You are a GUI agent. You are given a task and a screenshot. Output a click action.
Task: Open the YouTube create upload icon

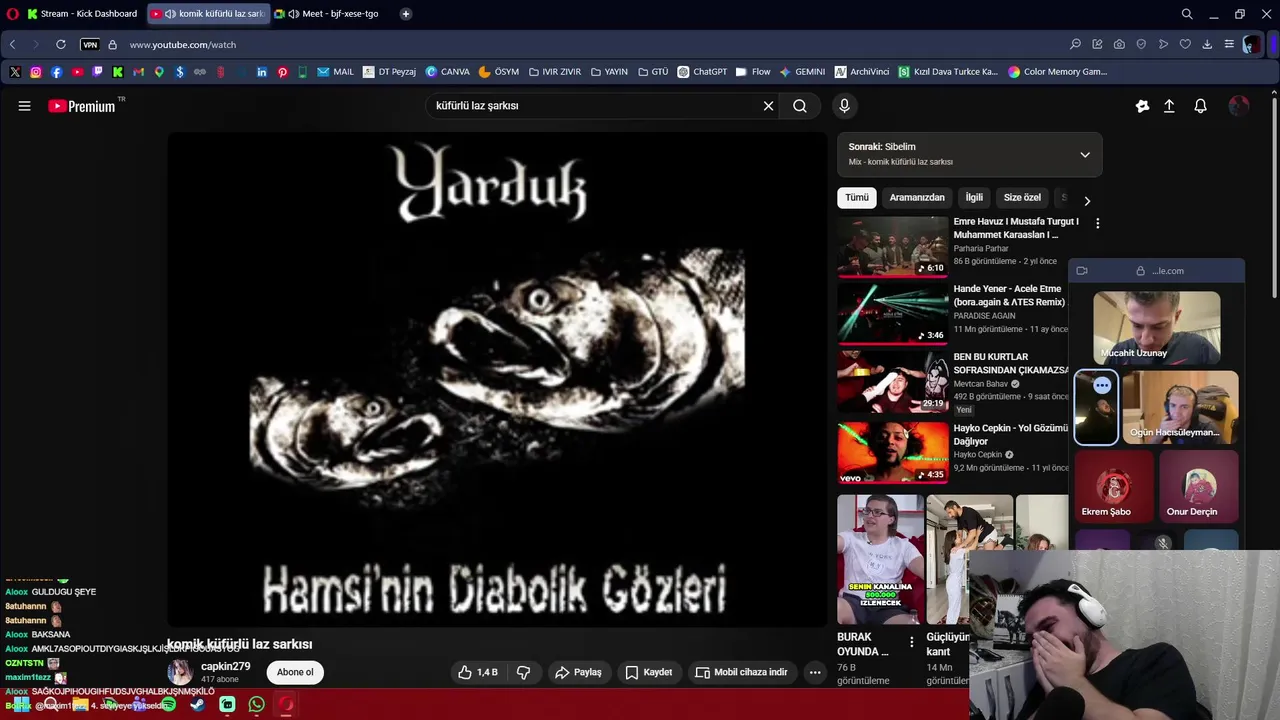coord(1169,106)
